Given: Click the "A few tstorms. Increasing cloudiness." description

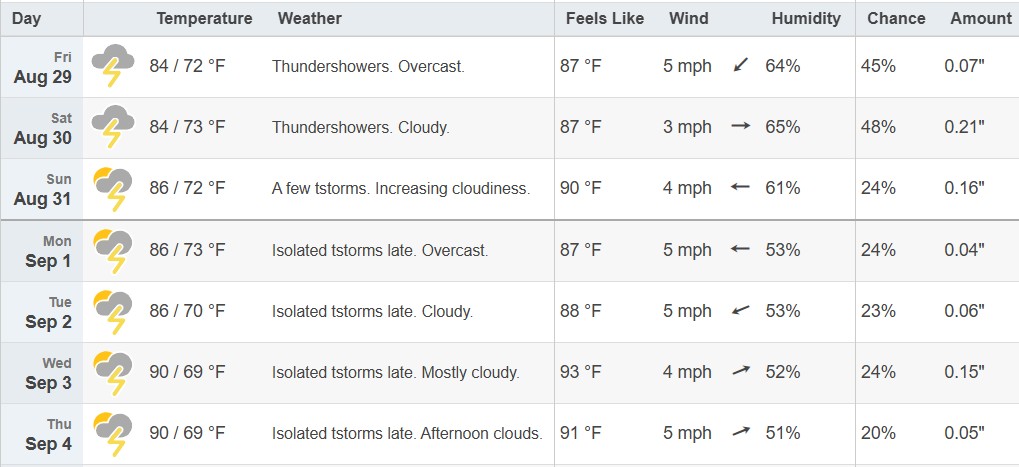Looking at the screenshot, I should (401, 189).
